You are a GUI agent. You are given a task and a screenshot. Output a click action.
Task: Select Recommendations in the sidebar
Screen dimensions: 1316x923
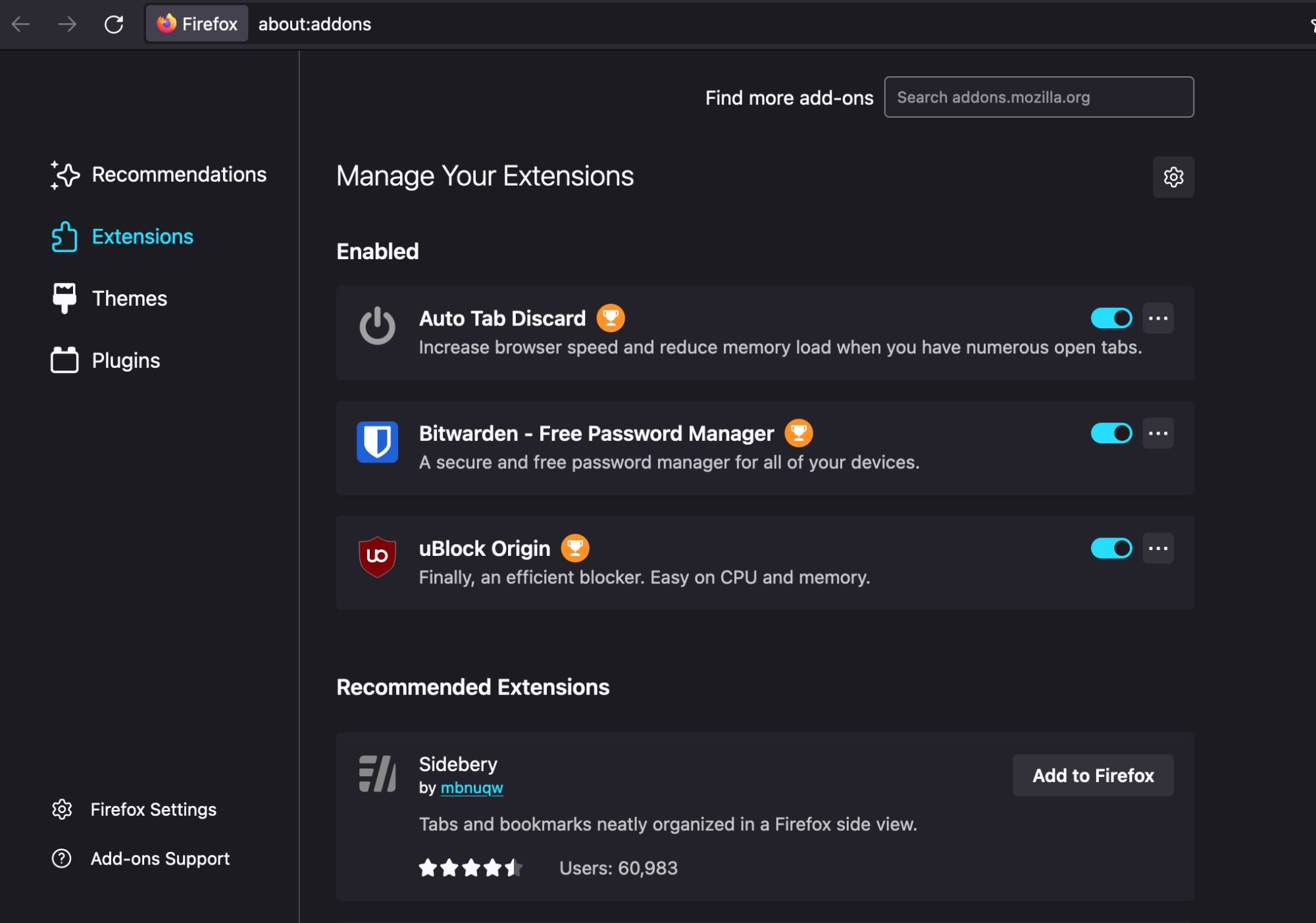pyautogui.click(x=179, y=175)
